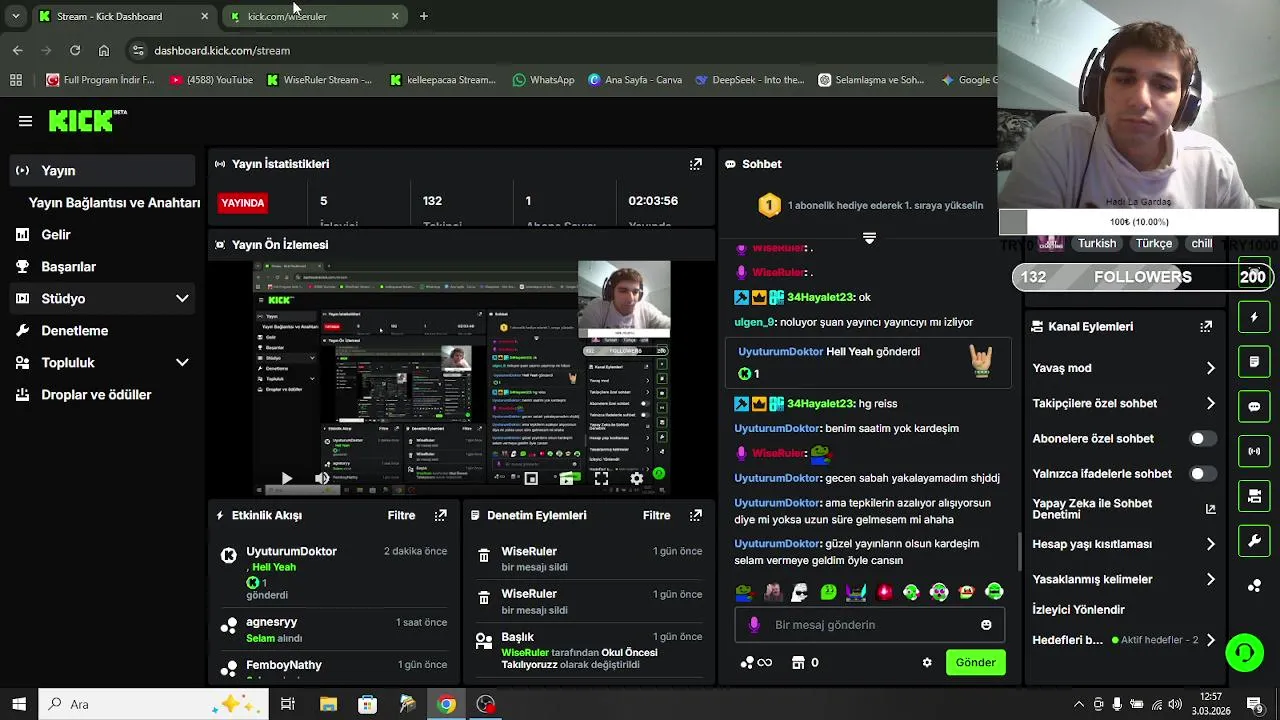Click the first pepe emote

743,592
